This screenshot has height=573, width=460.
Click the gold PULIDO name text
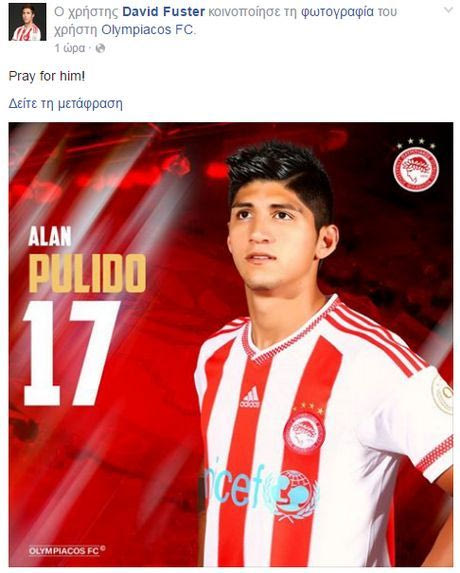pyautogui.click(x=87, y=273)
